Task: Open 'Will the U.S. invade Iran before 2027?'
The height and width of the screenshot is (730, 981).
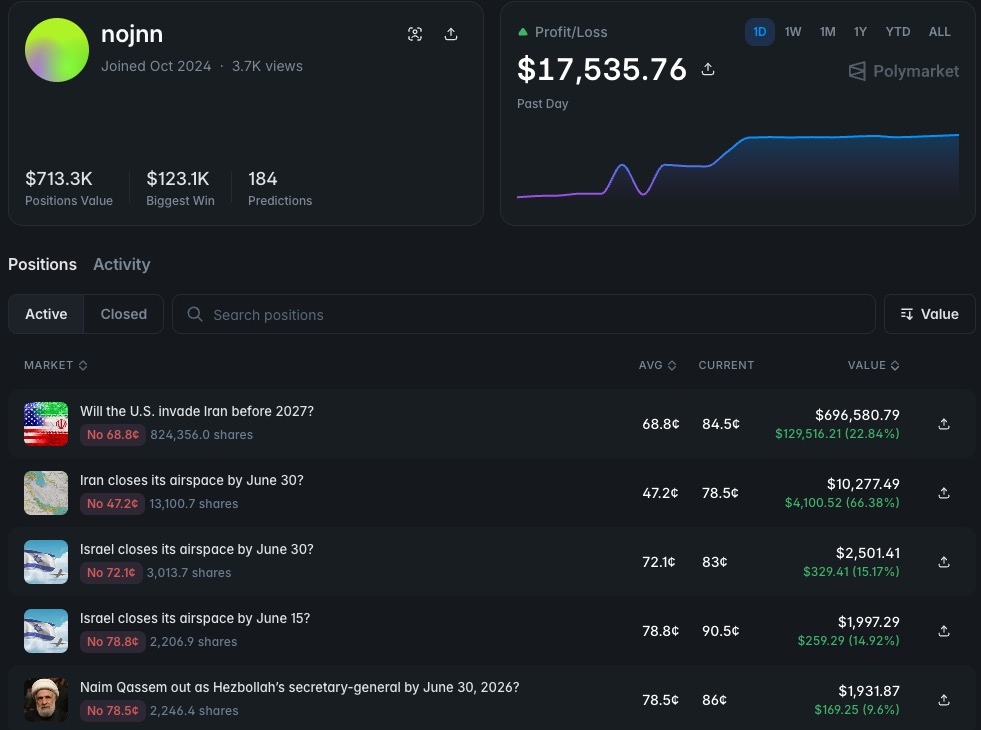Action: (x=197, y=411)
